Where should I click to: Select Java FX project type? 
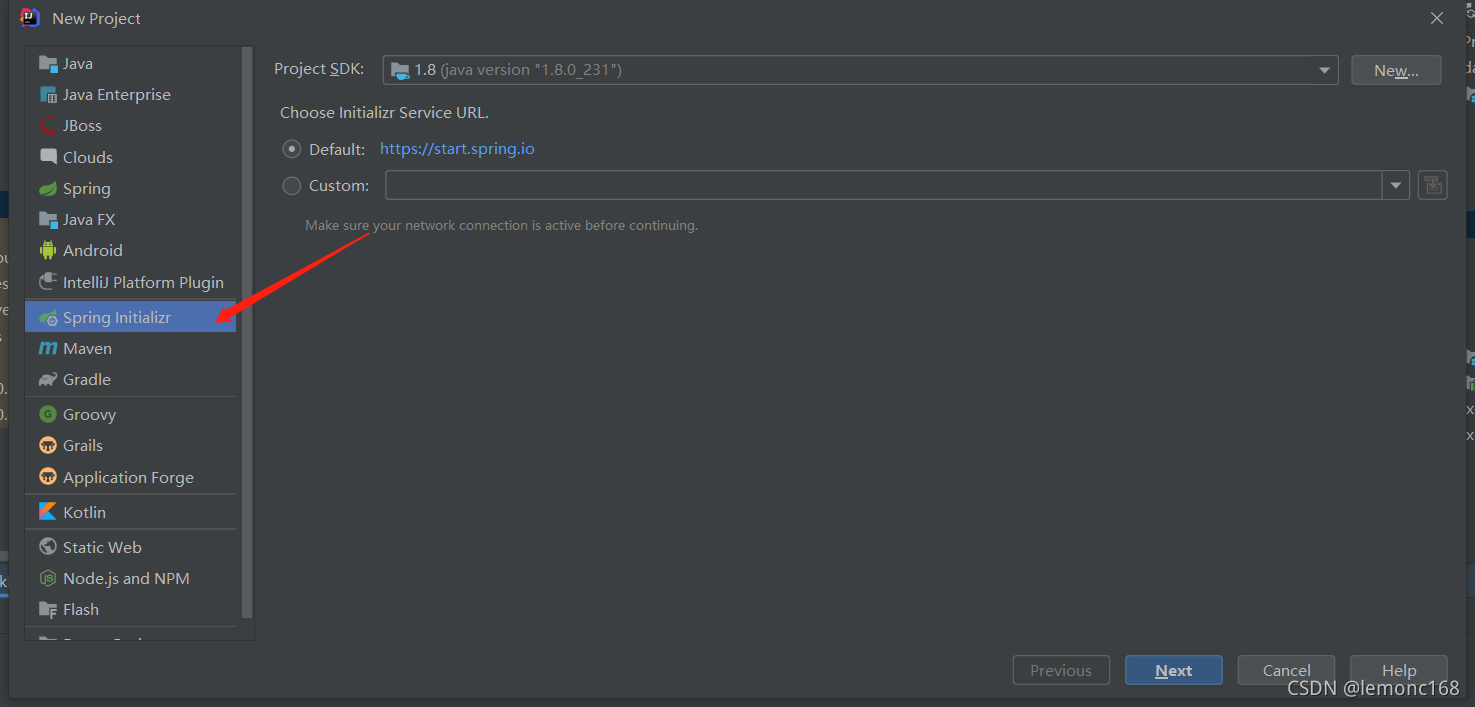(x=131, y=220)
